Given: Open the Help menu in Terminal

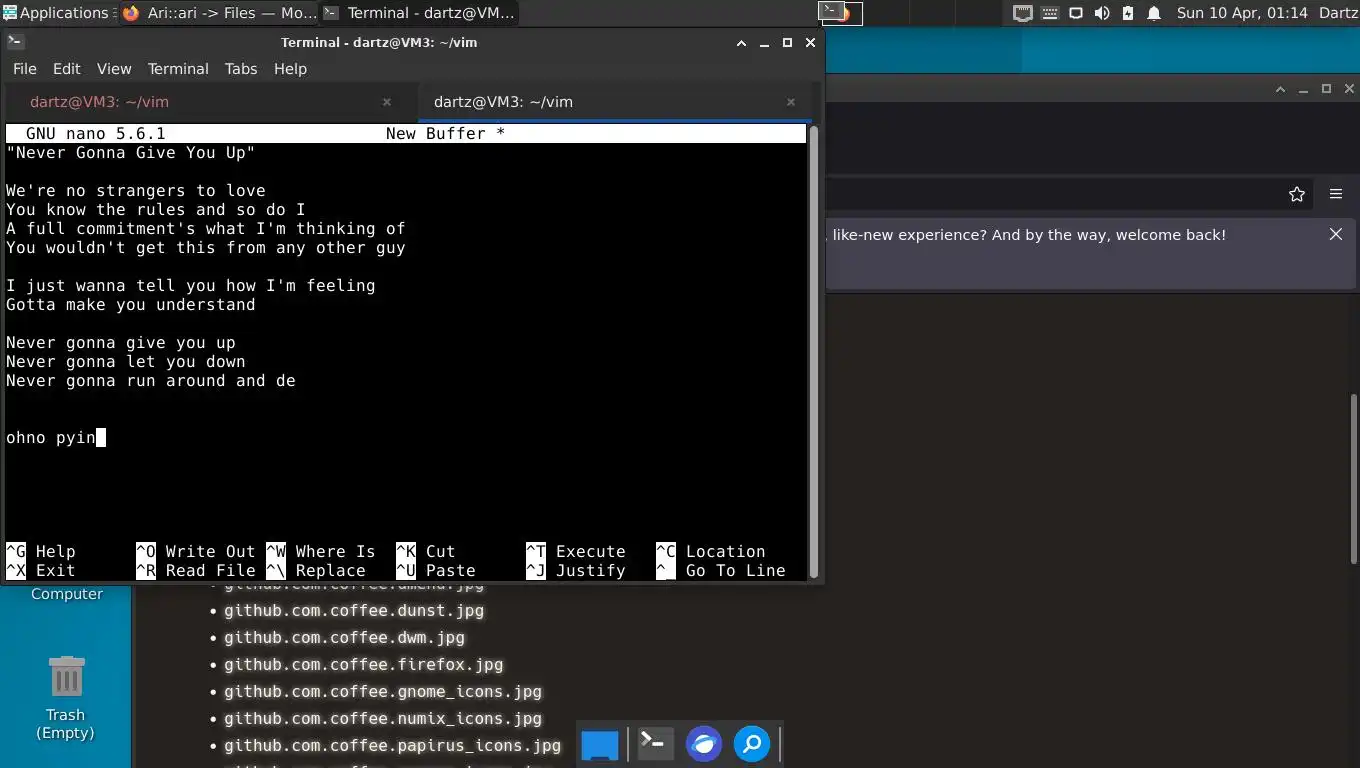Looking at the screenshot, I should pyautogui.click(x=290, y=69).
